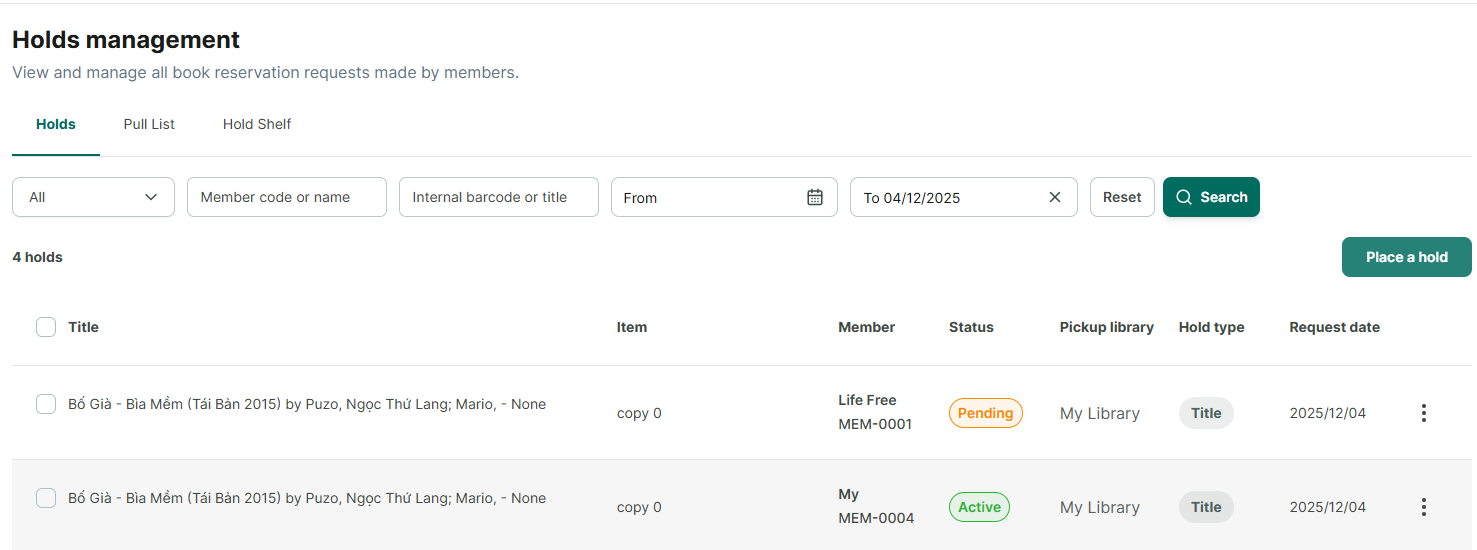Focus the Internal barcode or title field
Viewport: 1477px width, 550px height.
499,197
